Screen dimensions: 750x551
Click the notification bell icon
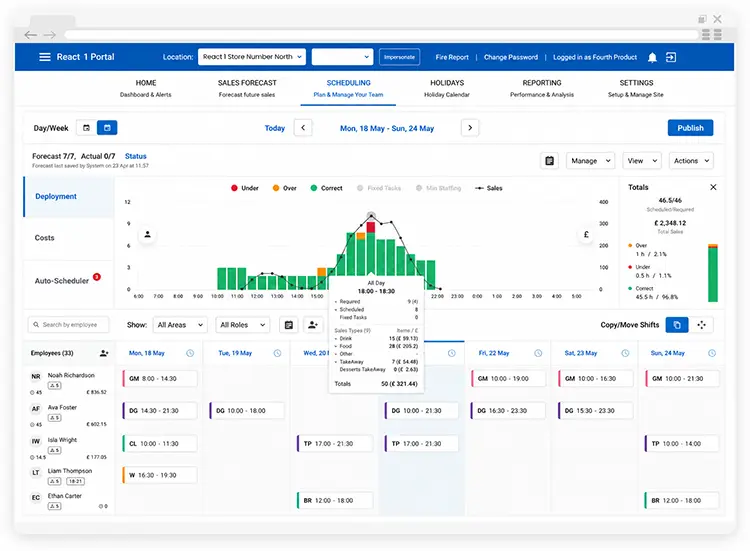click(x=652, y=57)
